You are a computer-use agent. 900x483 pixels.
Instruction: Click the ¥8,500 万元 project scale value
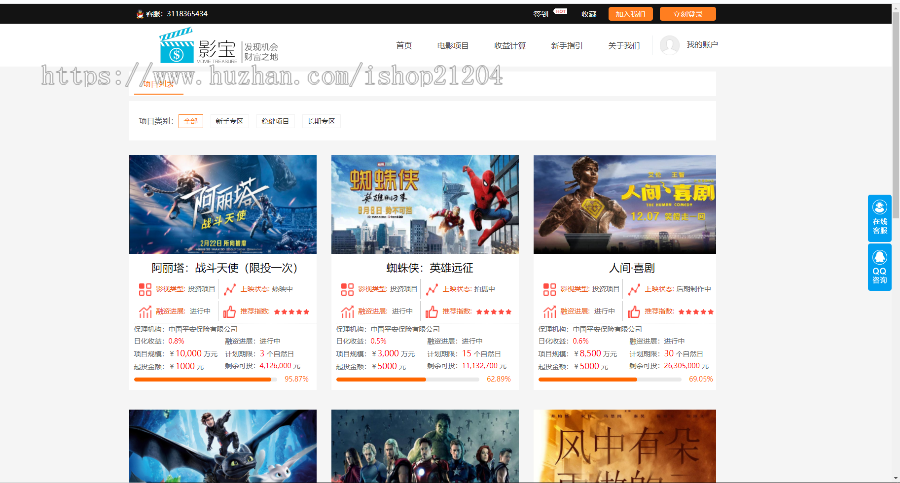click(x=595, y=354)
